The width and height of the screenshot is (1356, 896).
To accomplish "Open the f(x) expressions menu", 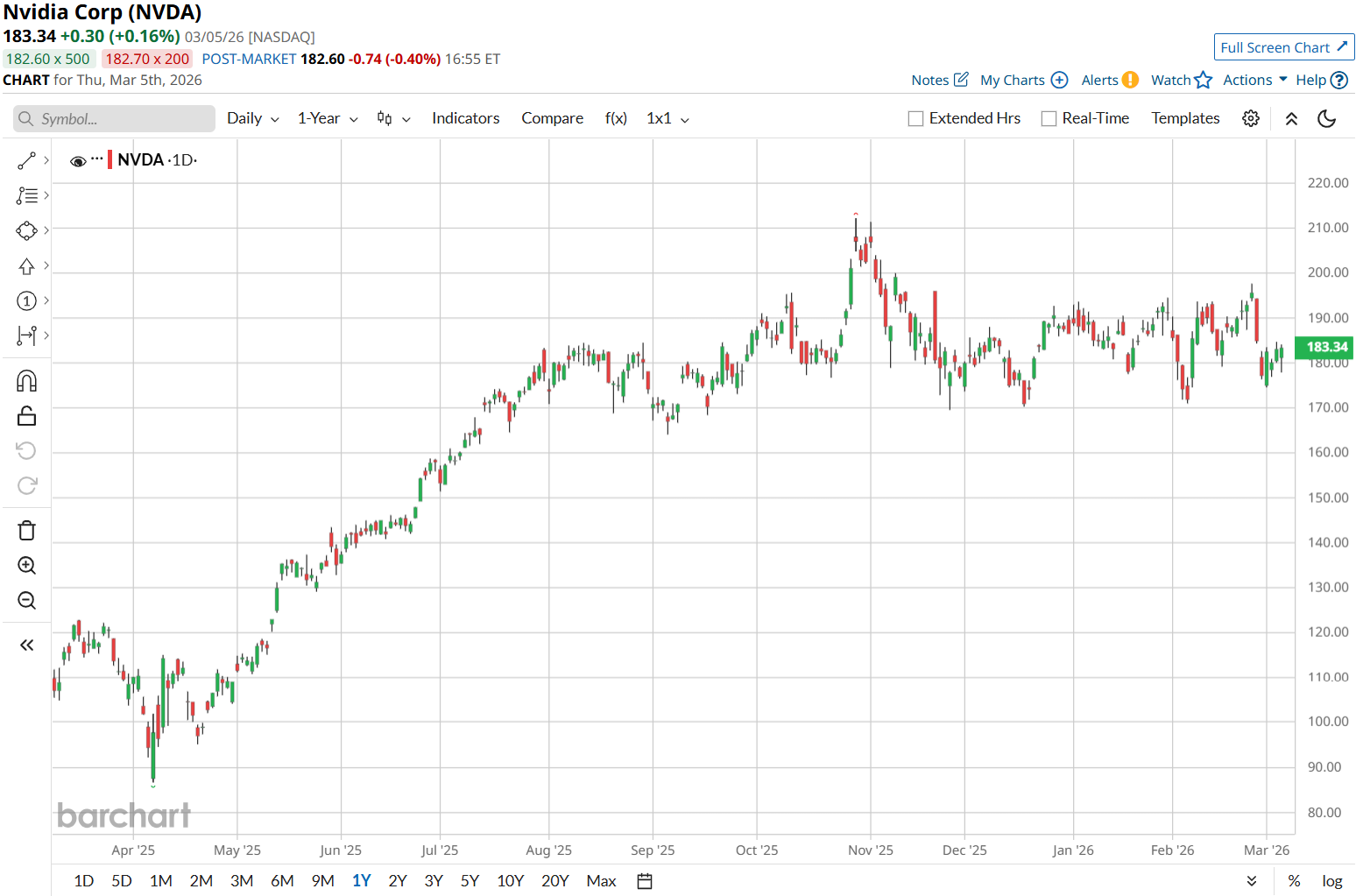I will [x=616, y=118].
